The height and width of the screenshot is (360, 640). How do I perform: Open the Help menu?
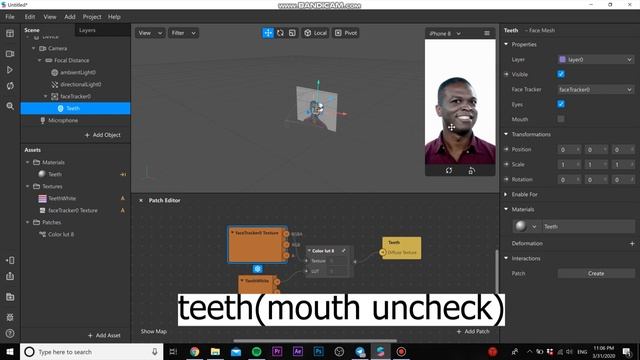[x=114, y=17]
